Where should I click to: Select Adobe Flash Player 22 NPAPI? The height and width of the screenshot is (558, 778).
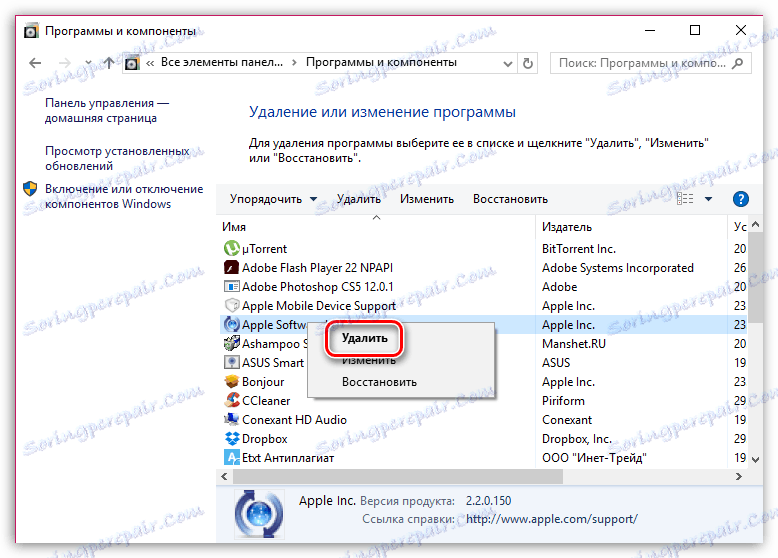coord(317,268)
